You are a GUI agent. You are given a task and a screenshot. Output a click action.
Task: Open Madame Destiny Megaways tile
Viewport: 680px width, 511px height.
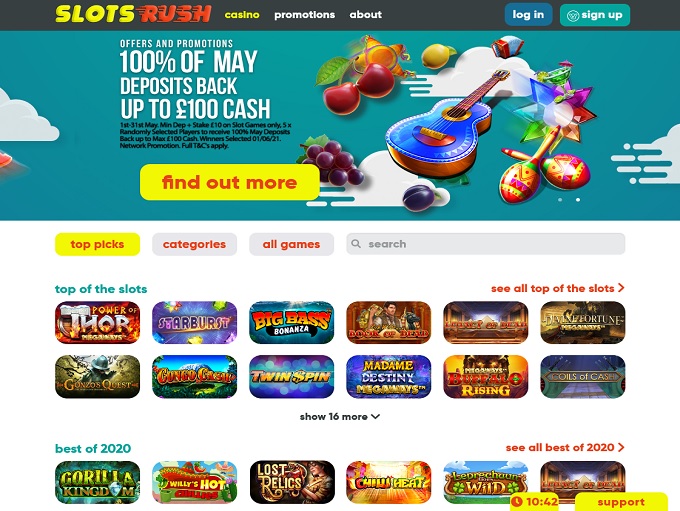[389, 377]
